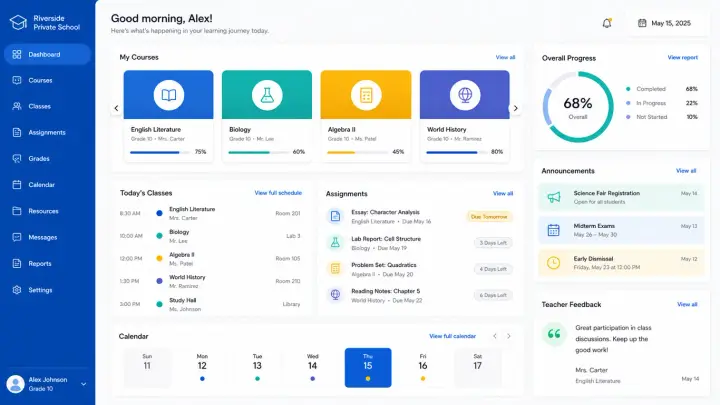Click View all in My Courses

point(505,57)
